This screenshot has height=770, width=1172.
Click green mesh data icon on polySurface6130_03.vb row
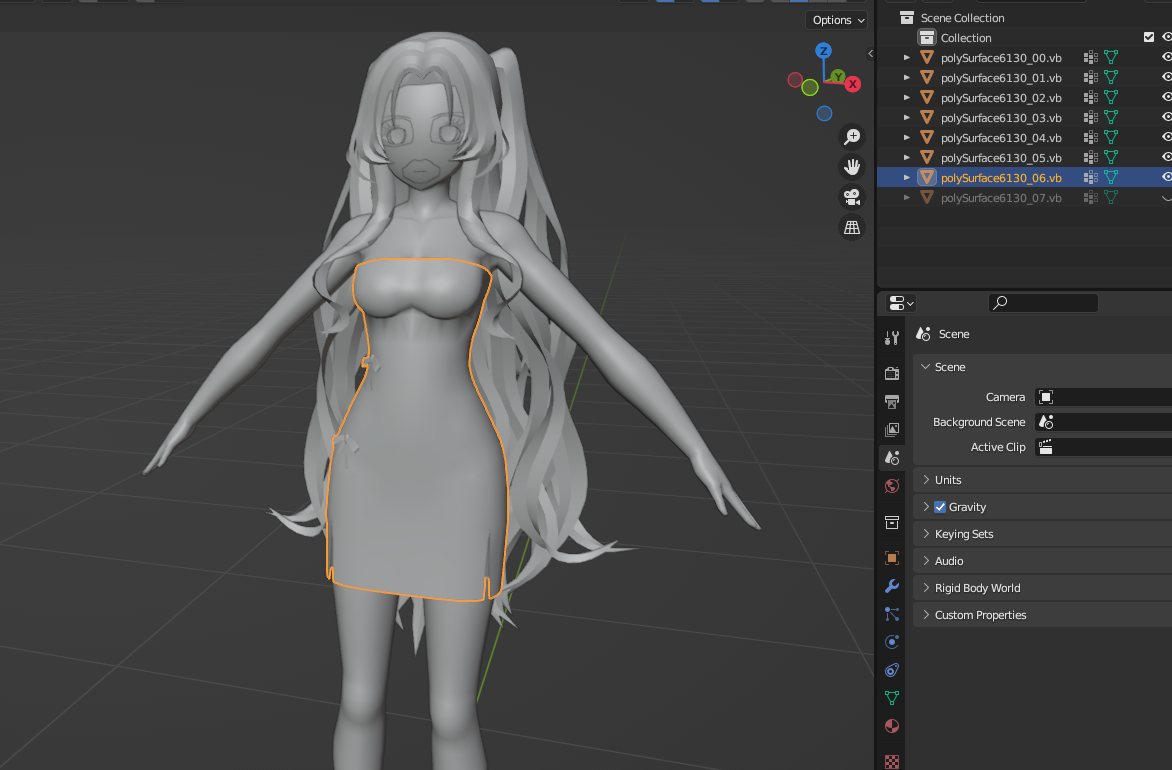[x=1111, y=118]
